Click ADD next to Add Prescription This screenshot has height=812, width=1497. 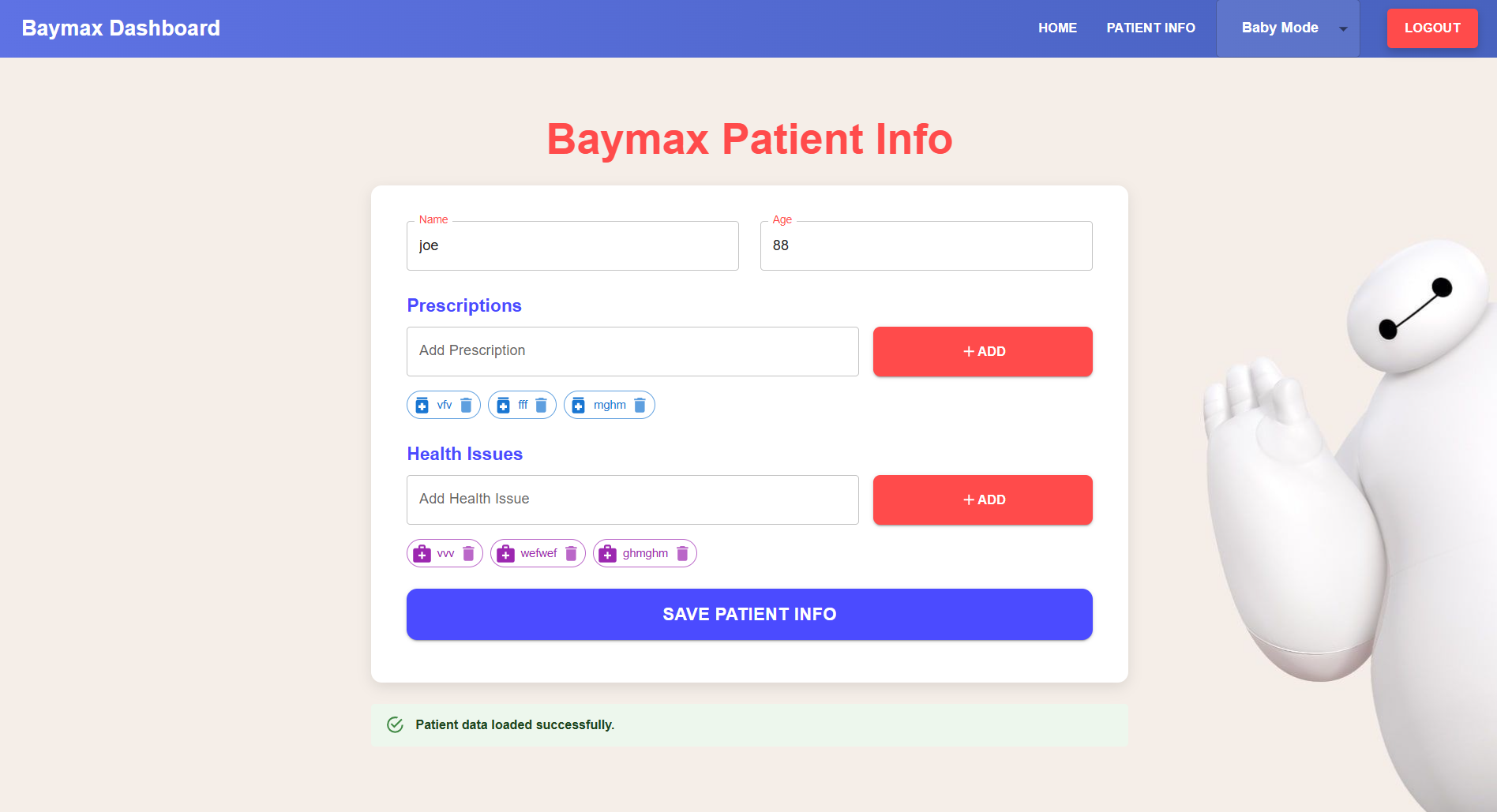[981, 351]
